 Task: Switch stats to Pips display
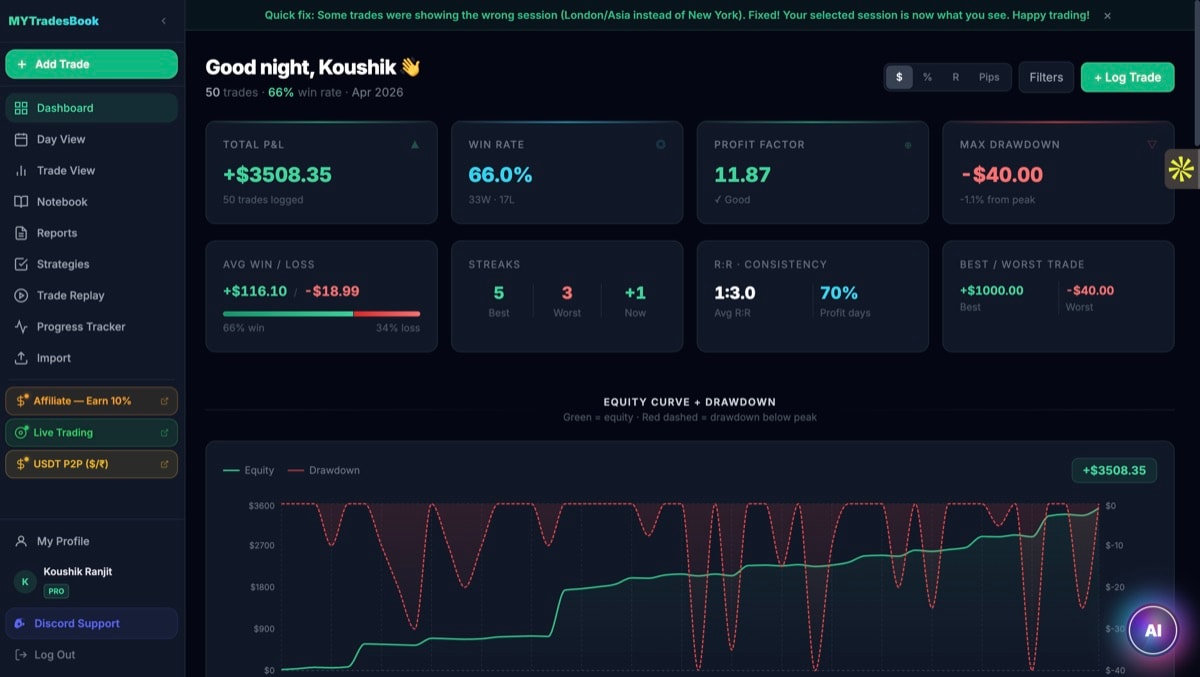pos(988,76)
